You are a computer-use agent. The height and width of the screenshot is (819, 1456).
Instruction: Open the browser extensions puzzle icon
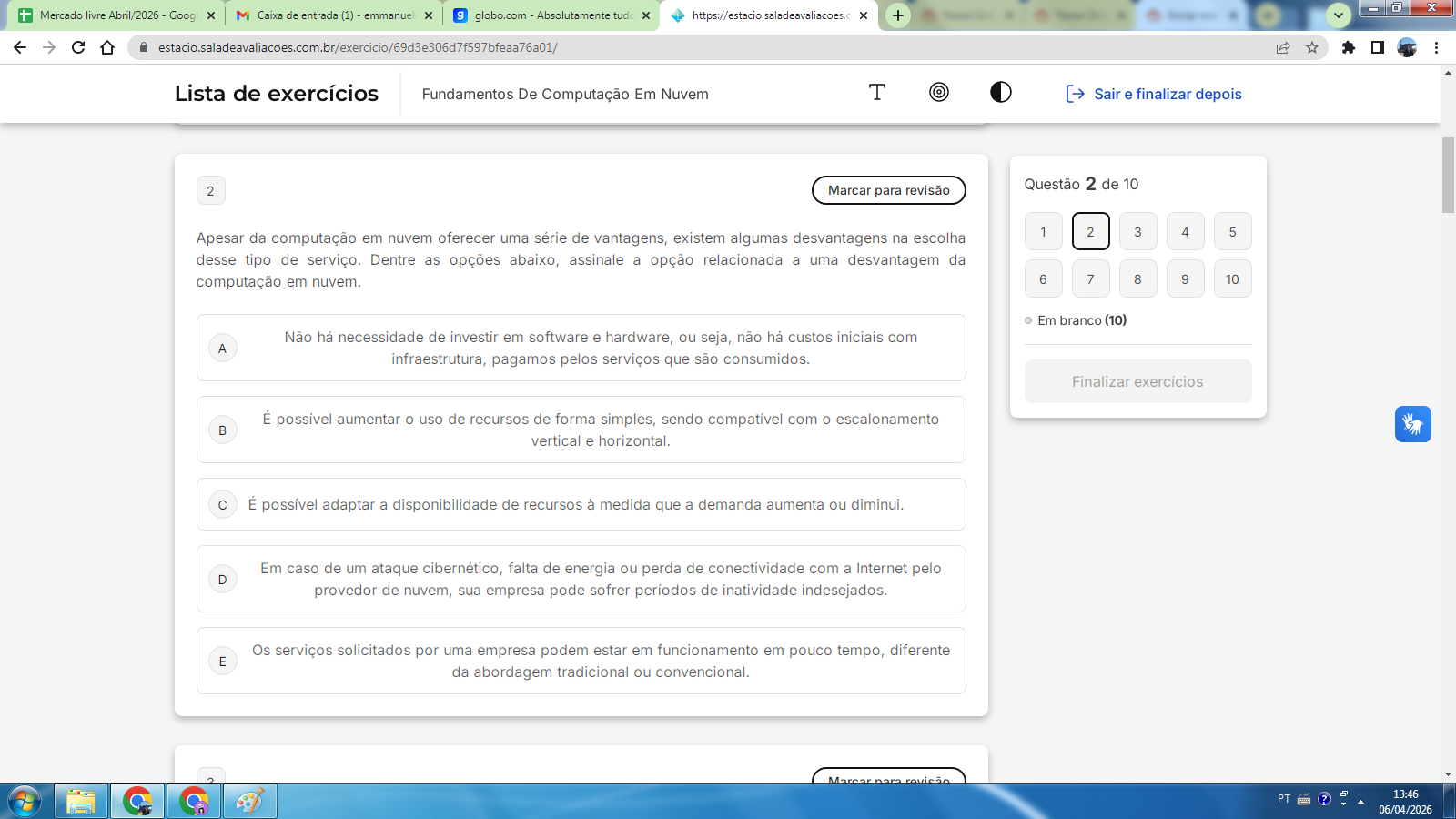[x=1348, y=47]
